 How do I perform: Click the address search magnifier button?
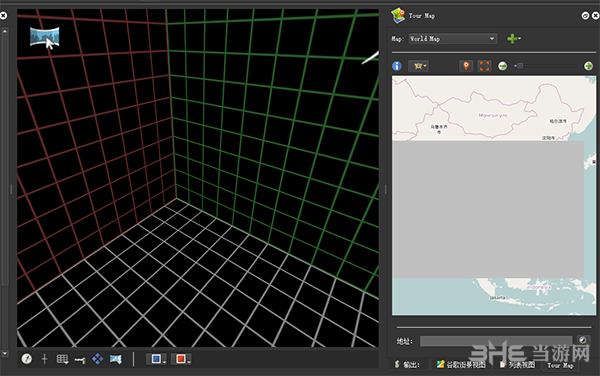(583, 340)
